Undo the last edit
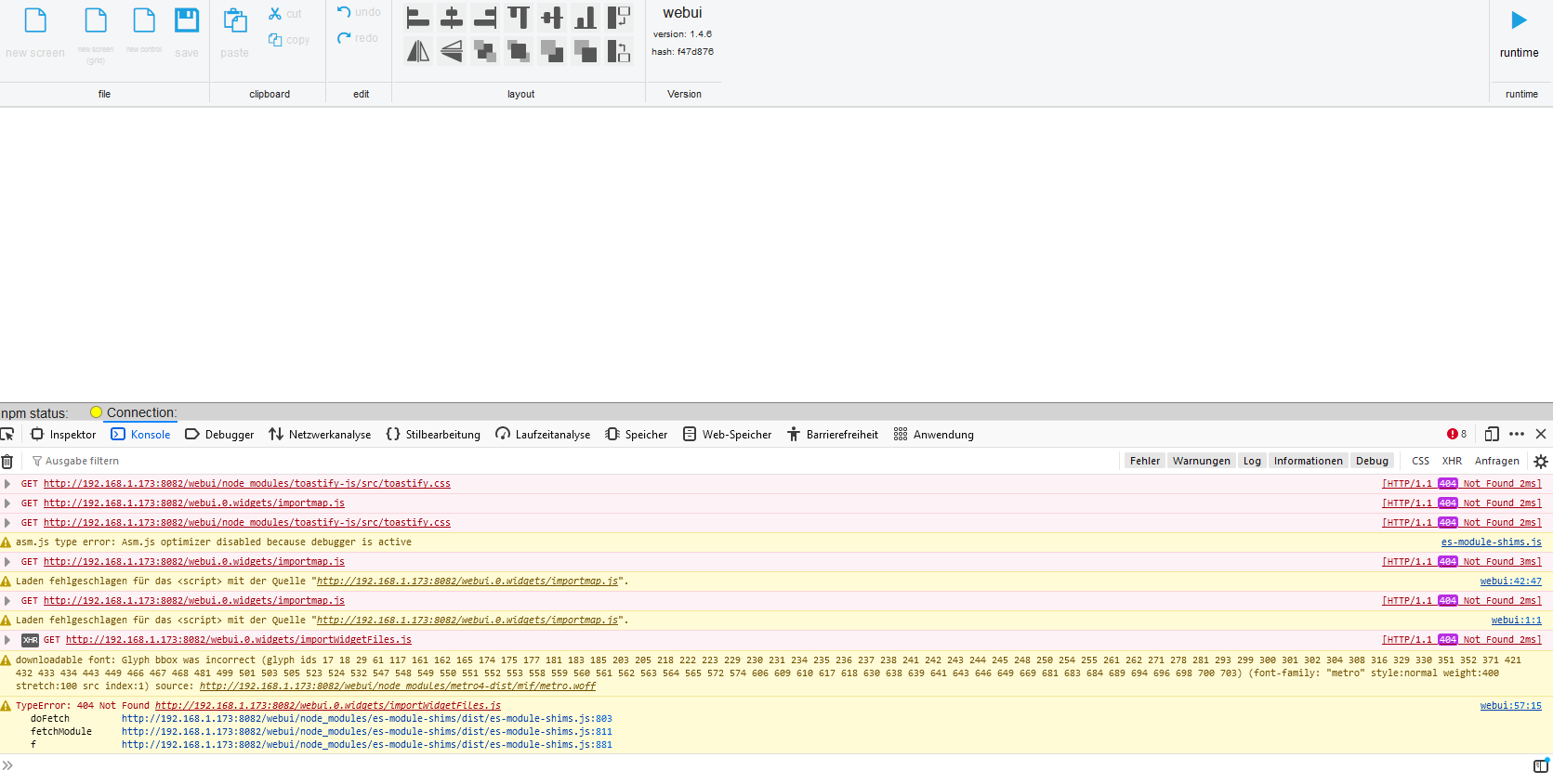The width and height of the screenshot is (1553, 784). coord(359,12)
